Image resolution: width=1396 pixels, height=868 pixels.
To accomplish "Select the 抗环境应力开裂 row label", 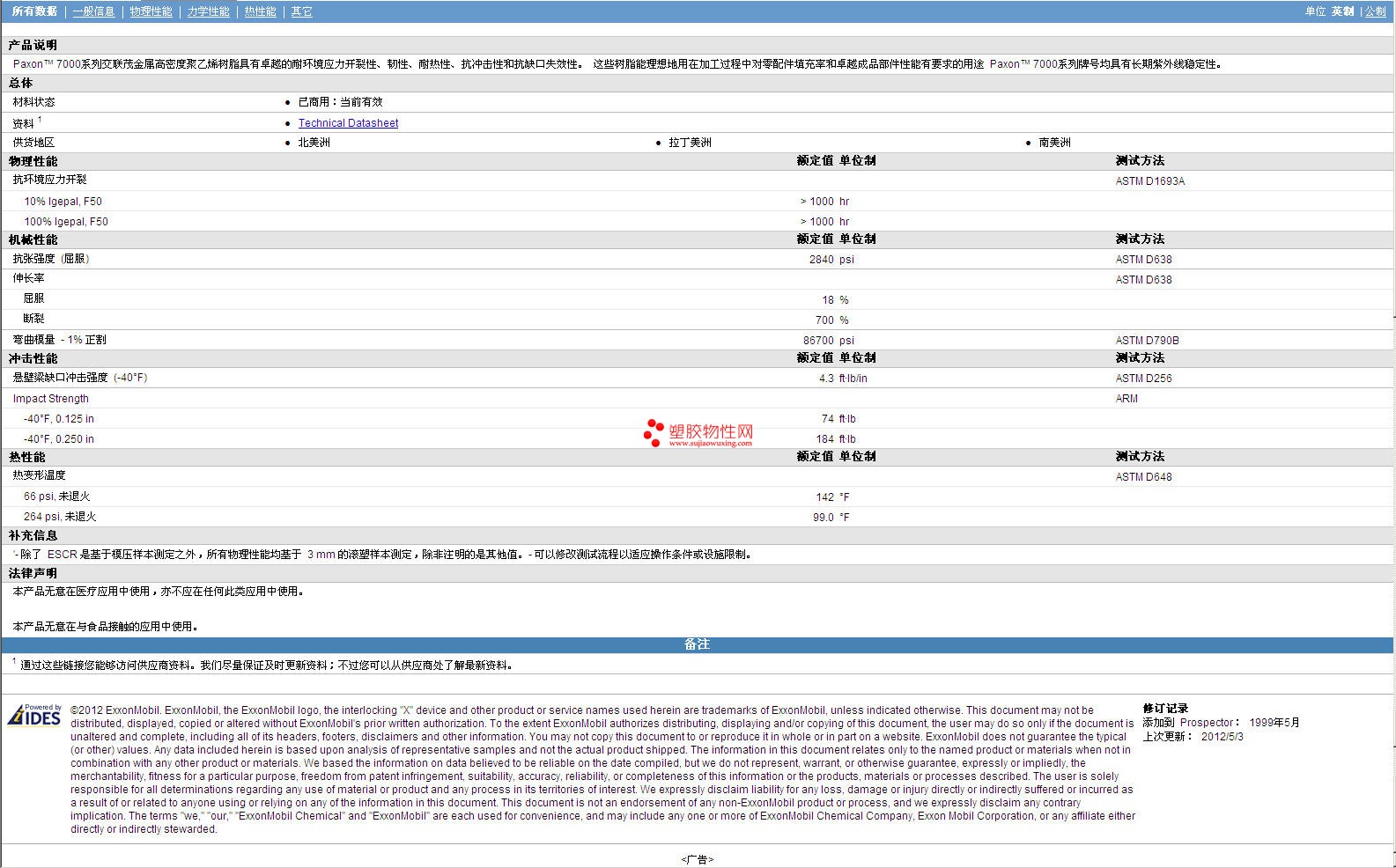I will [x=49, y=180].
